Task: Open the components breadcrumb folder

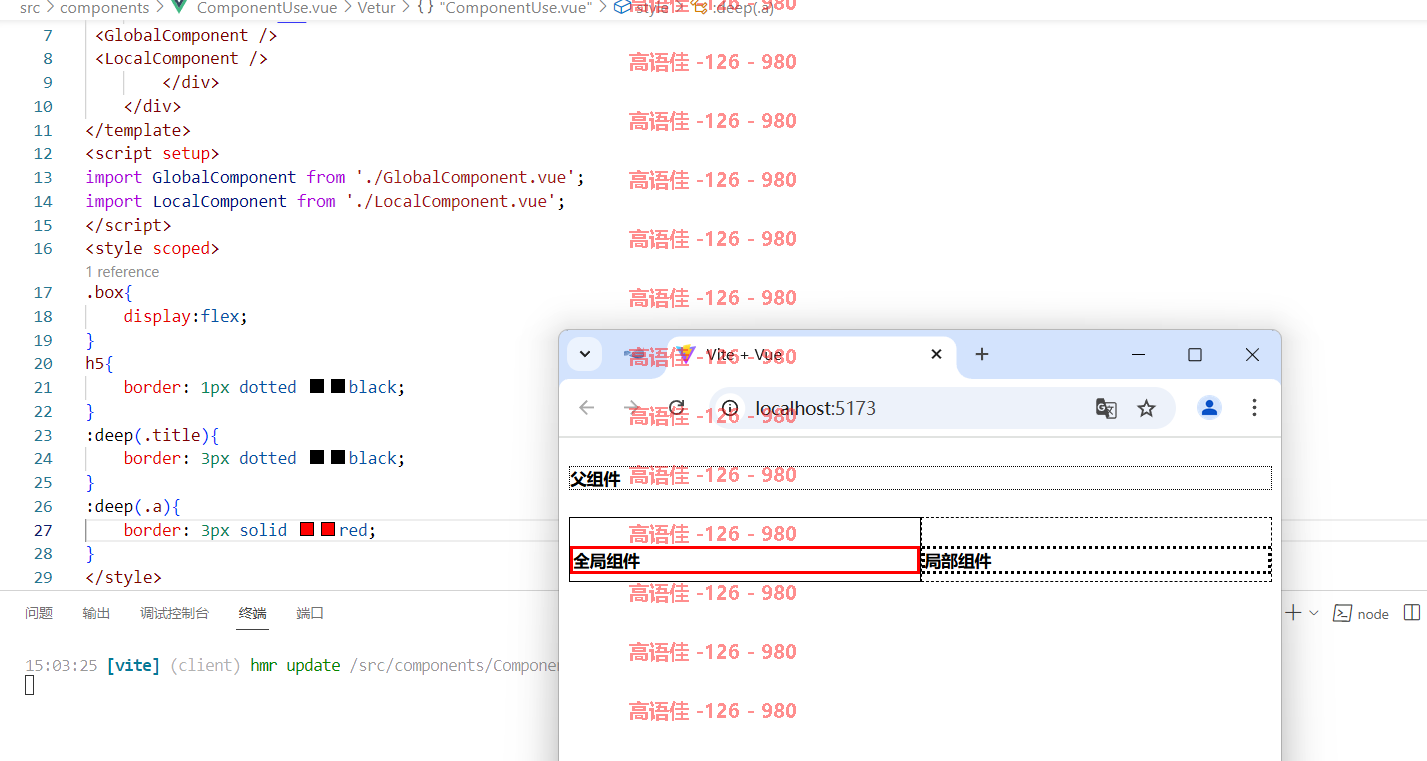Action: 105,8
